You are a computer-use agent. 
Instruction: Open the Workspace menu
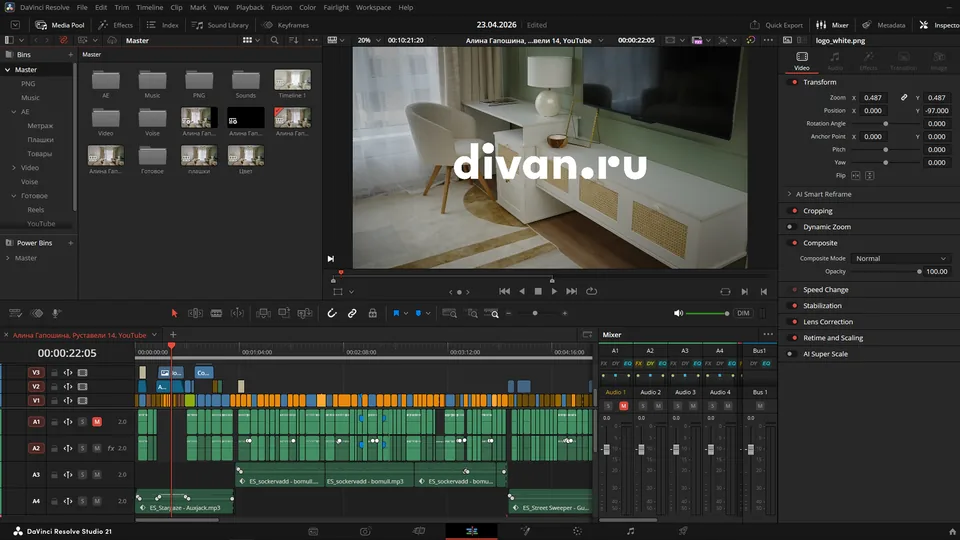[373, 7]
